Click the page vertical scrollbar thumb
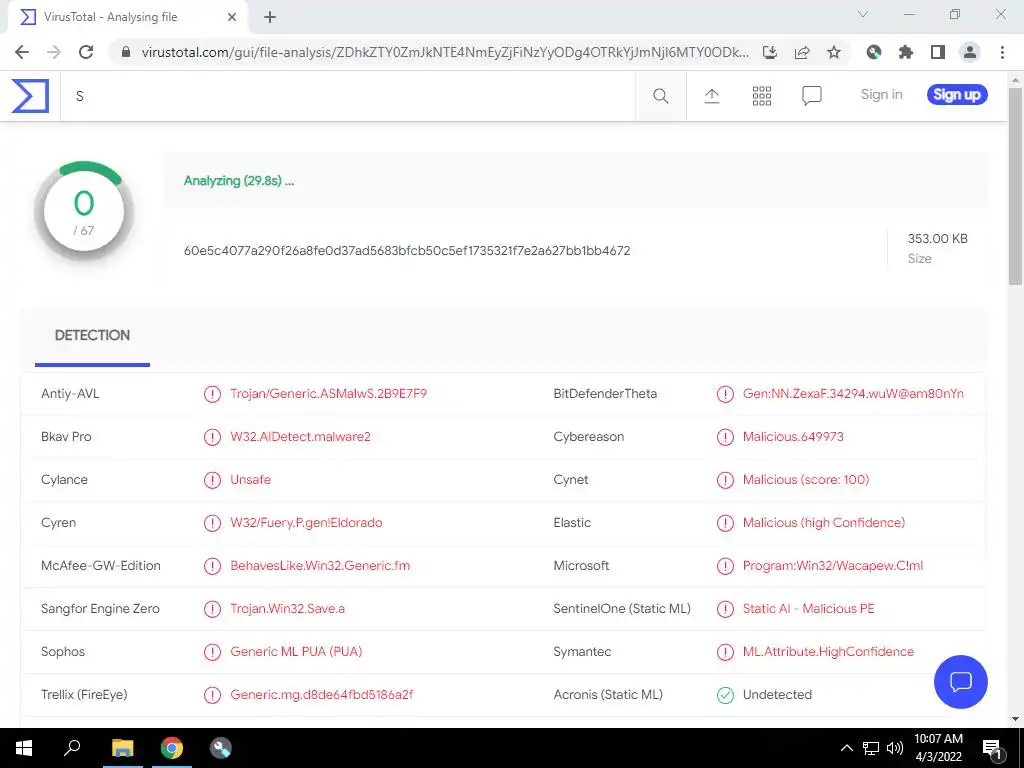Image resolution: width=1024 pixels, height=768 pixels. [1015, 186]
